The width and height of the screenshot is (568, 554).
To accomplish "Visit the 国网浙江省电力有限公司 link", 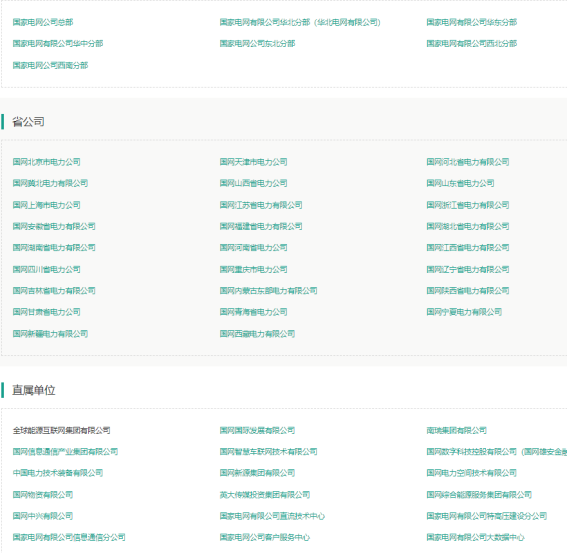I will coord(468,205).
